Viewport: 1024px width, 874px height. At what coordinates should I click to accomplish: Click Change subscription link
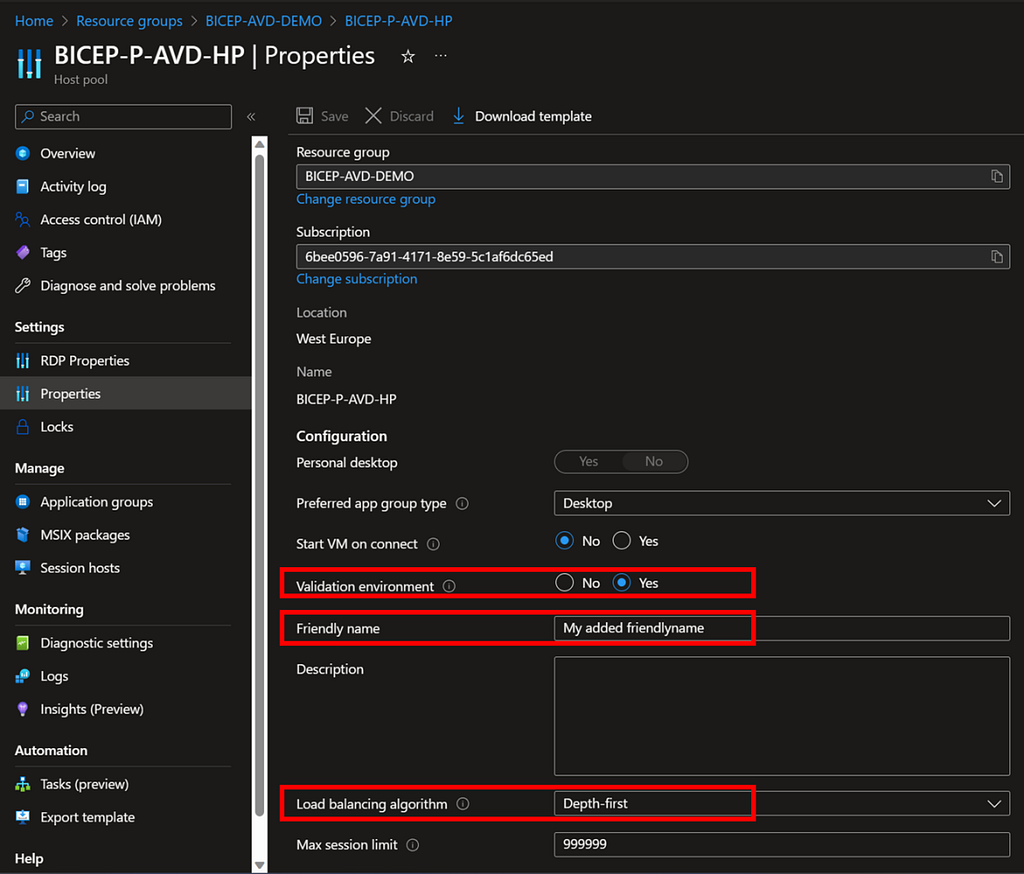[x=357, y=279]
